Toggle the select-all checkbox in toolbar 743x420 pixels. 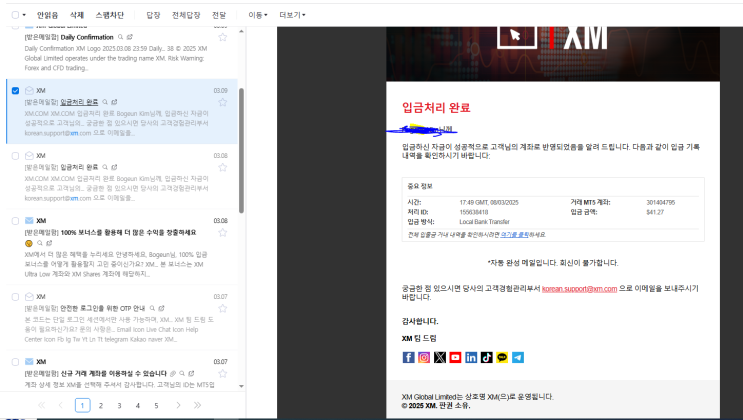[15, 15]
